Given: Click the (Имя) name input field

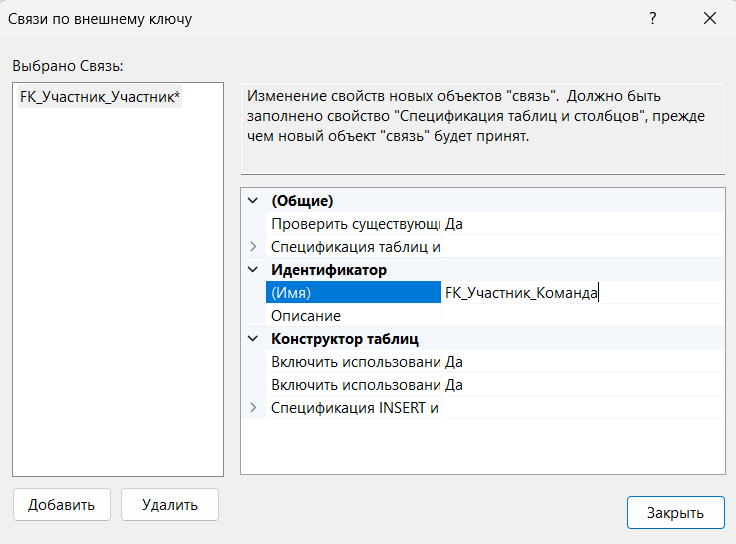Looking at the screenshot, I should pos(582,293).
